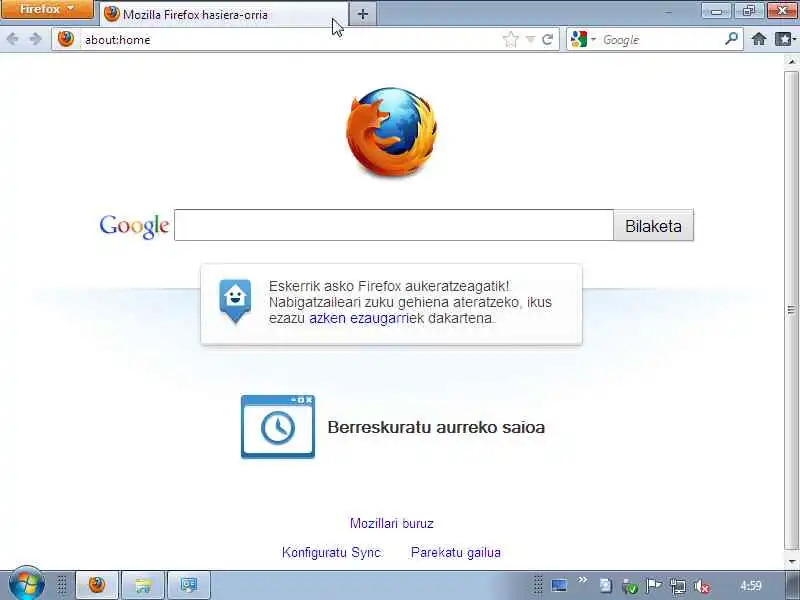Viewport: 800px width, 600px height.
Task: Click the desktop toolbar monitor icon
Action: click(559, 585)
